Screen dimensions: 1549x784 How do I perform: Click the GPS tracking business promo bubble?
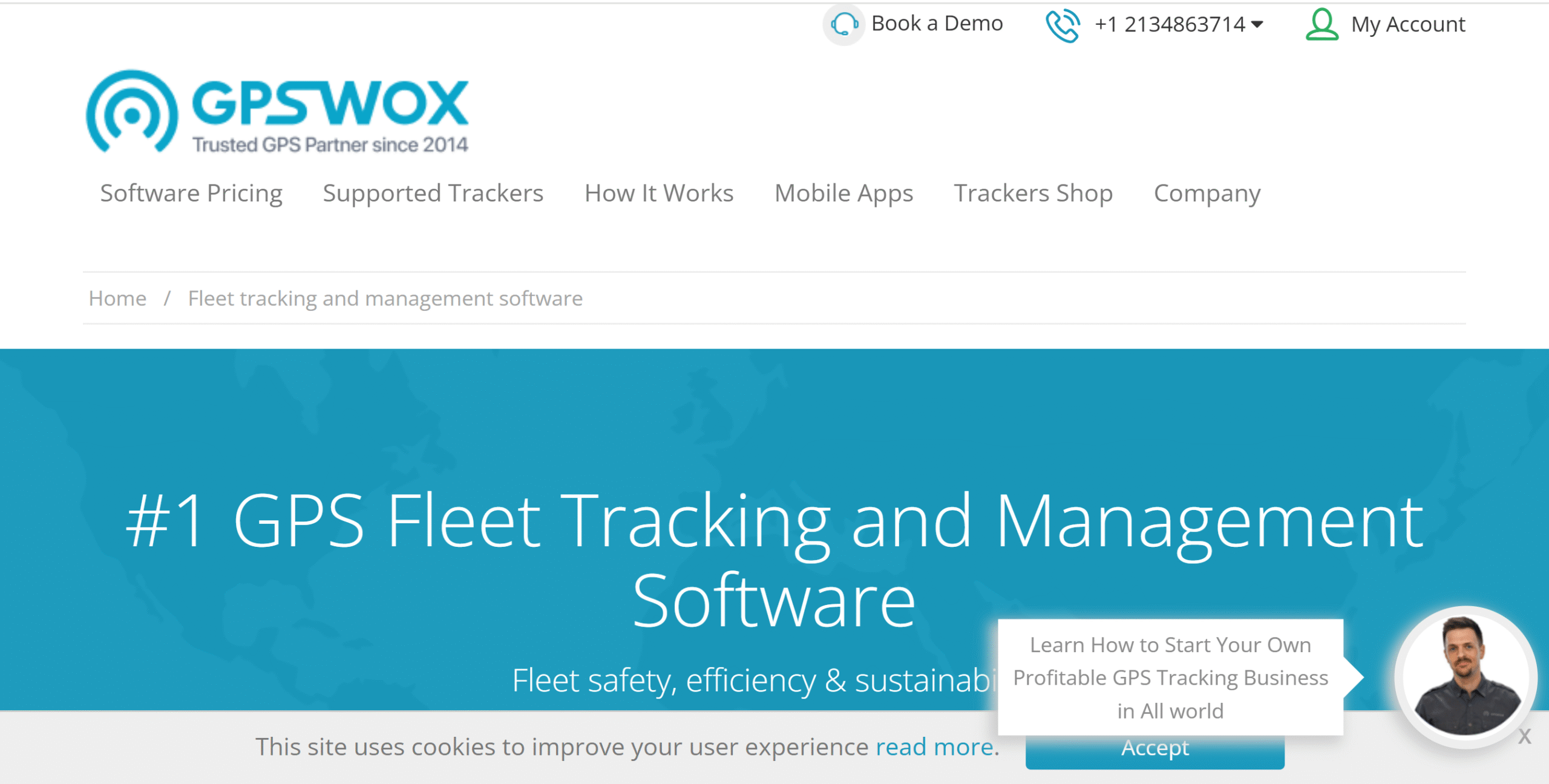1170,678
